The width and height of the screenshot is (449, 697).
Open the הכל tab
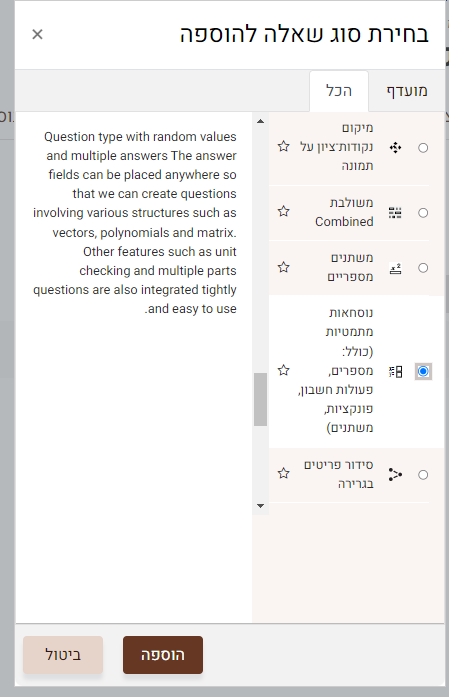point(339,91)
